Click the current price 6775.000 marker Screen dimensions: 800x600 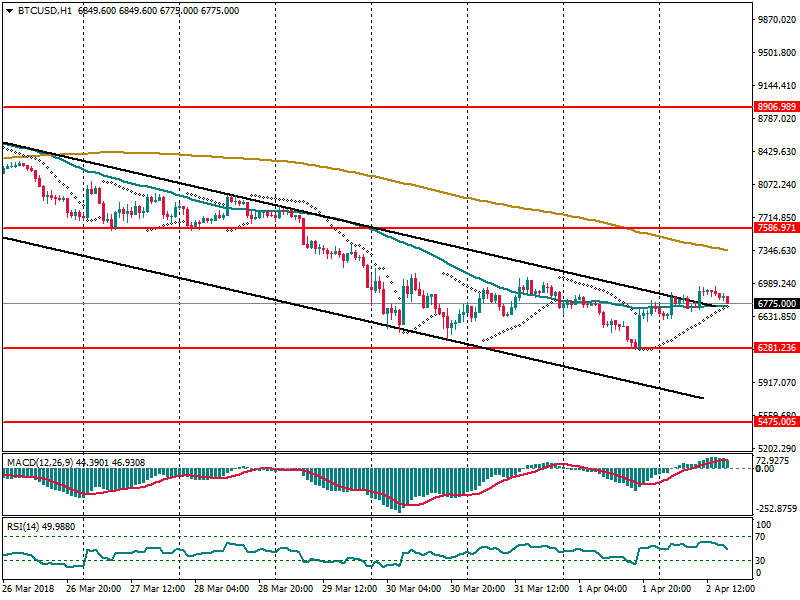pos(776,303)
